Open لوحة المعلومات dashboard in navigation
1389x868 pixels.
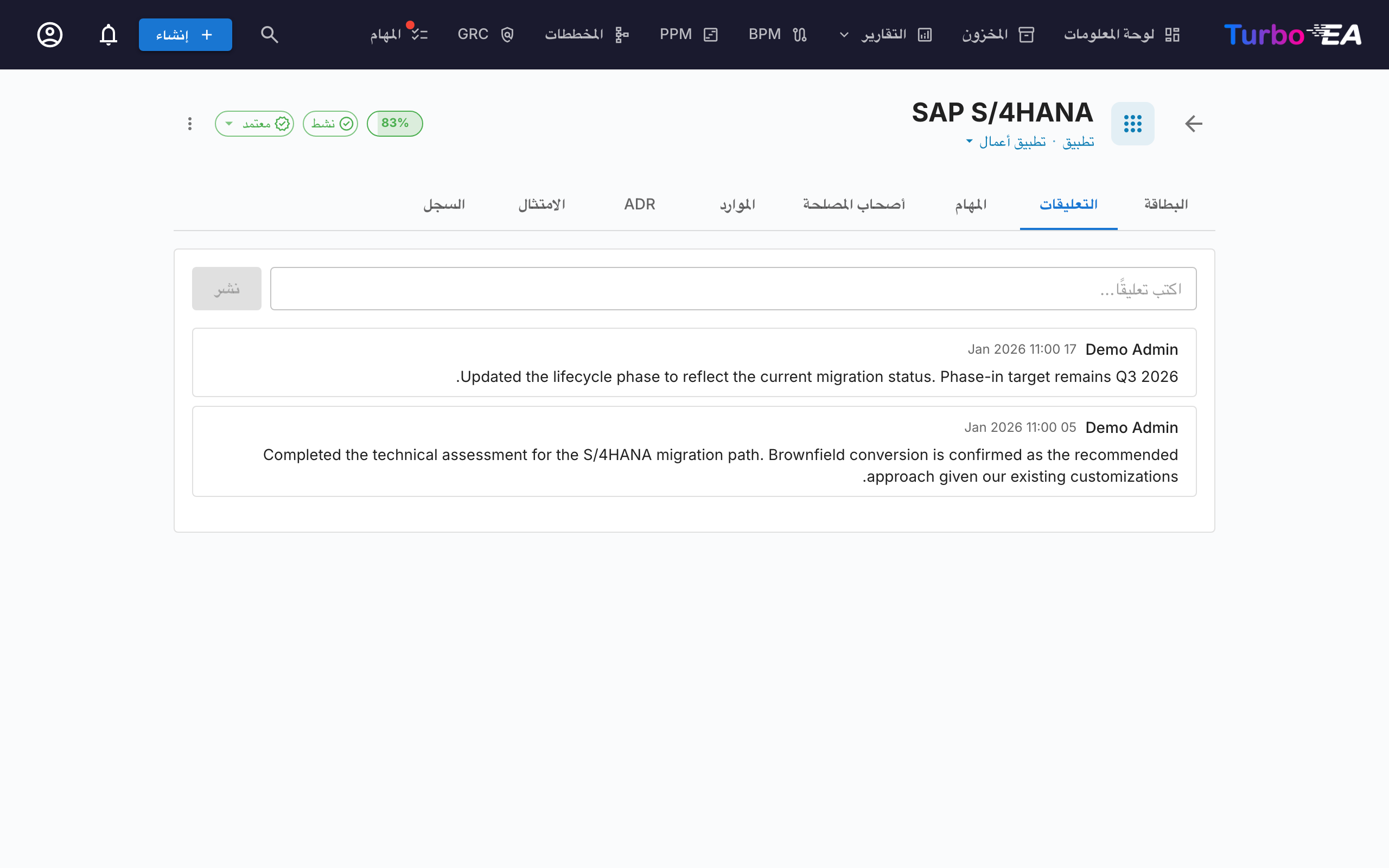pos(1122,34)
